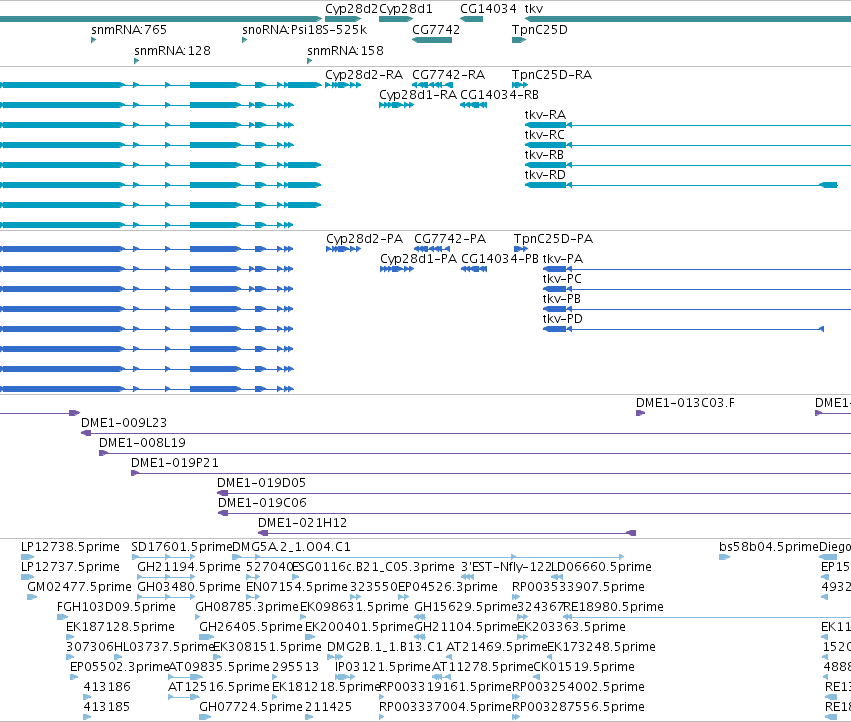Select EST 413185
The width and height of the screenshot is (851, 722).
click(87, 717)
